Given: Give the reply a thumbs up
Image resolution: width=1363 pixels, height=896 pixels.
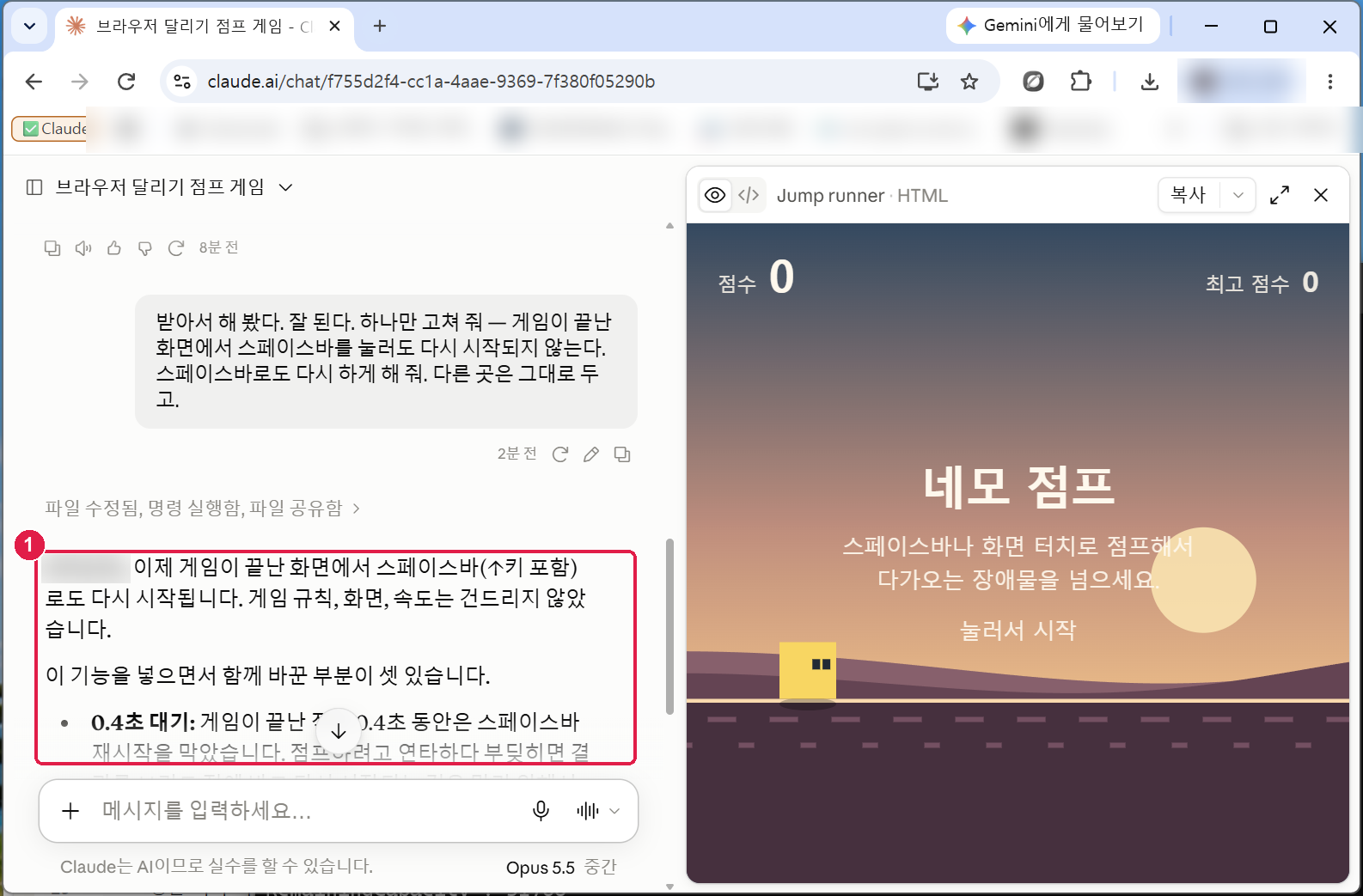Looking at the screenshot, I should point(114,248).
